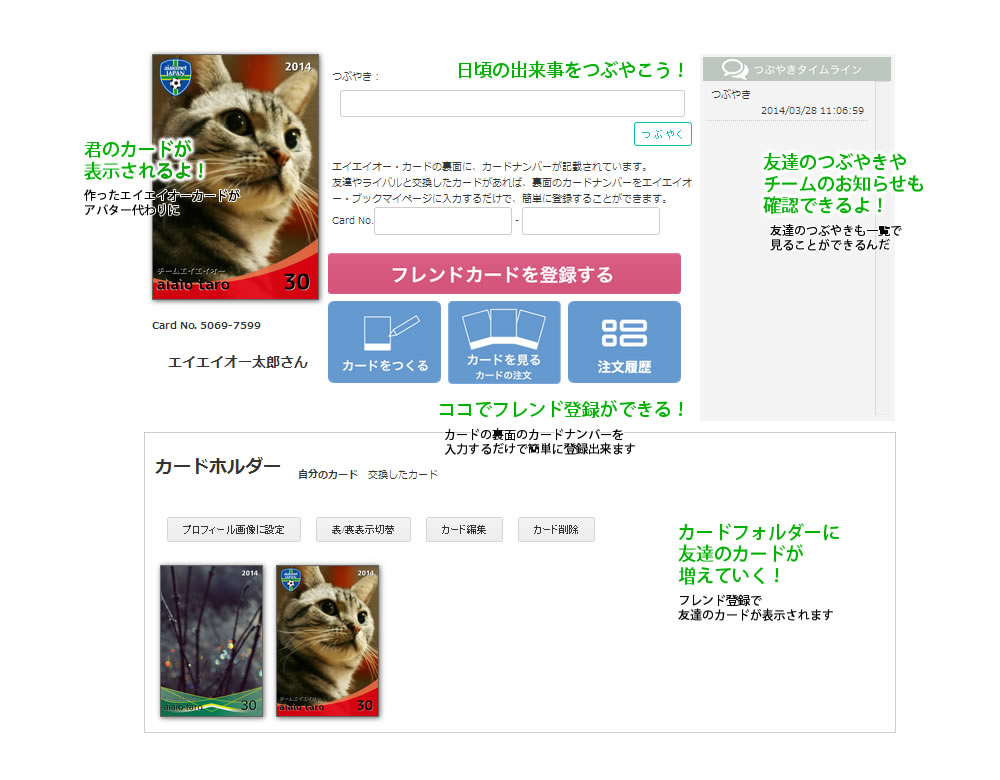The height and width of the screenshot is (780, 1000).
Task: Click the カードをつくる card creation icon
Action: tap(384, 342)
